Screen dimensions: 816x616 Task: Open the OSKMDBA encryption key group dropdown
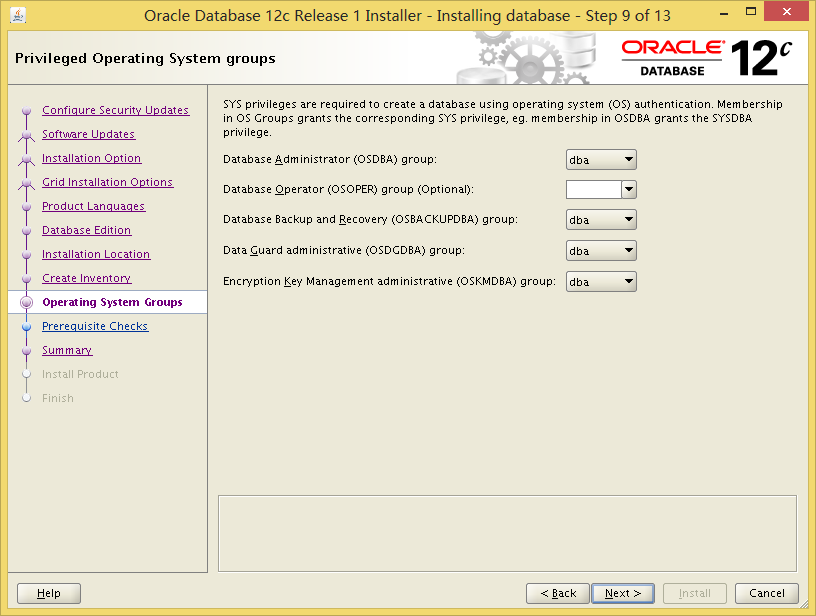point(601,282)
